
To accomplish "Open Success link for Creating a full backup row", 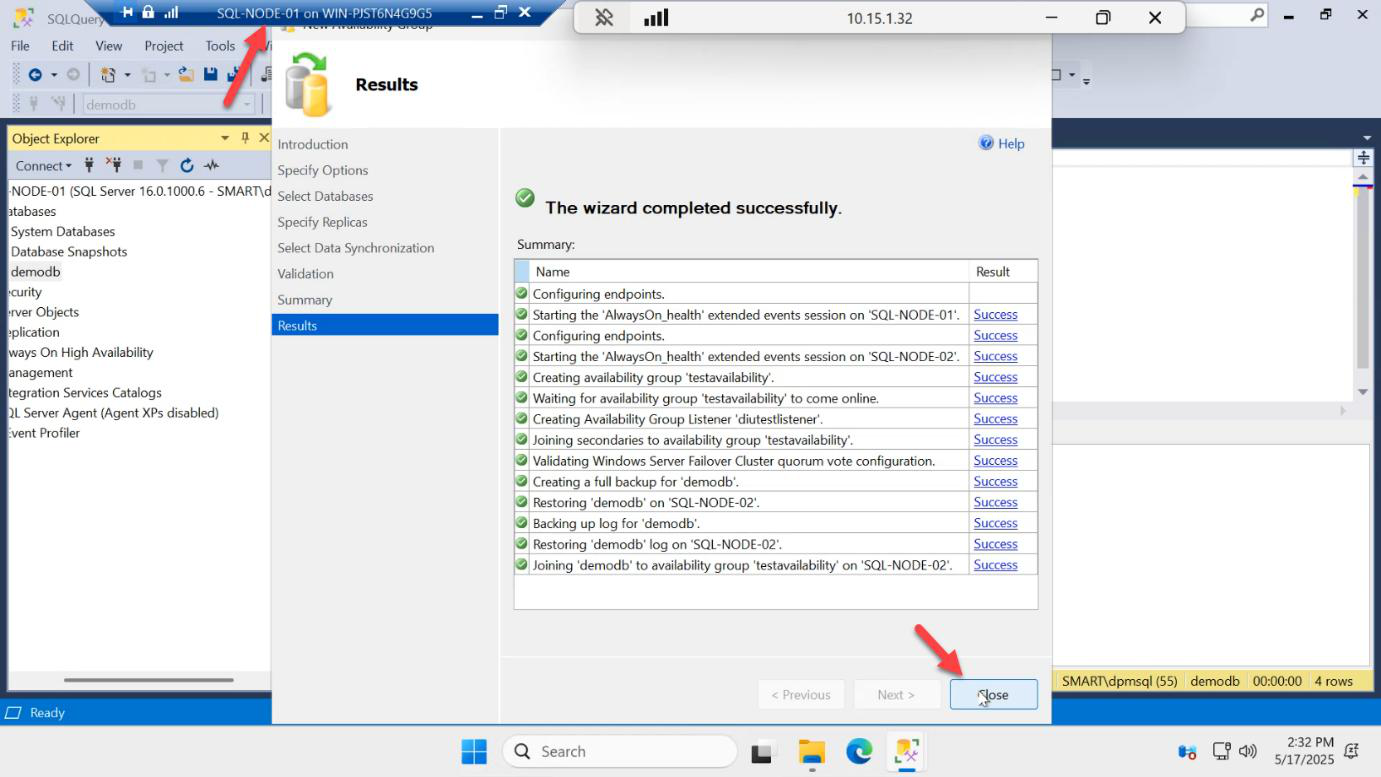I will coord(995,481).
